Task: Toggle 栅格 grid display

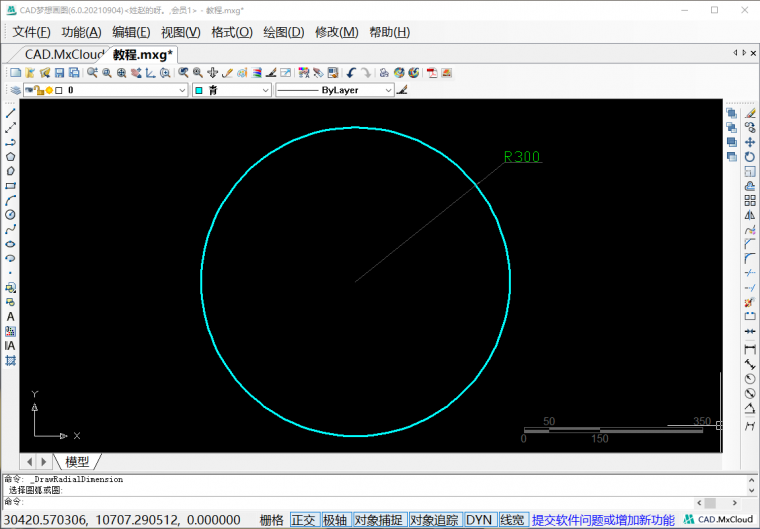Action: click(271, 520)
